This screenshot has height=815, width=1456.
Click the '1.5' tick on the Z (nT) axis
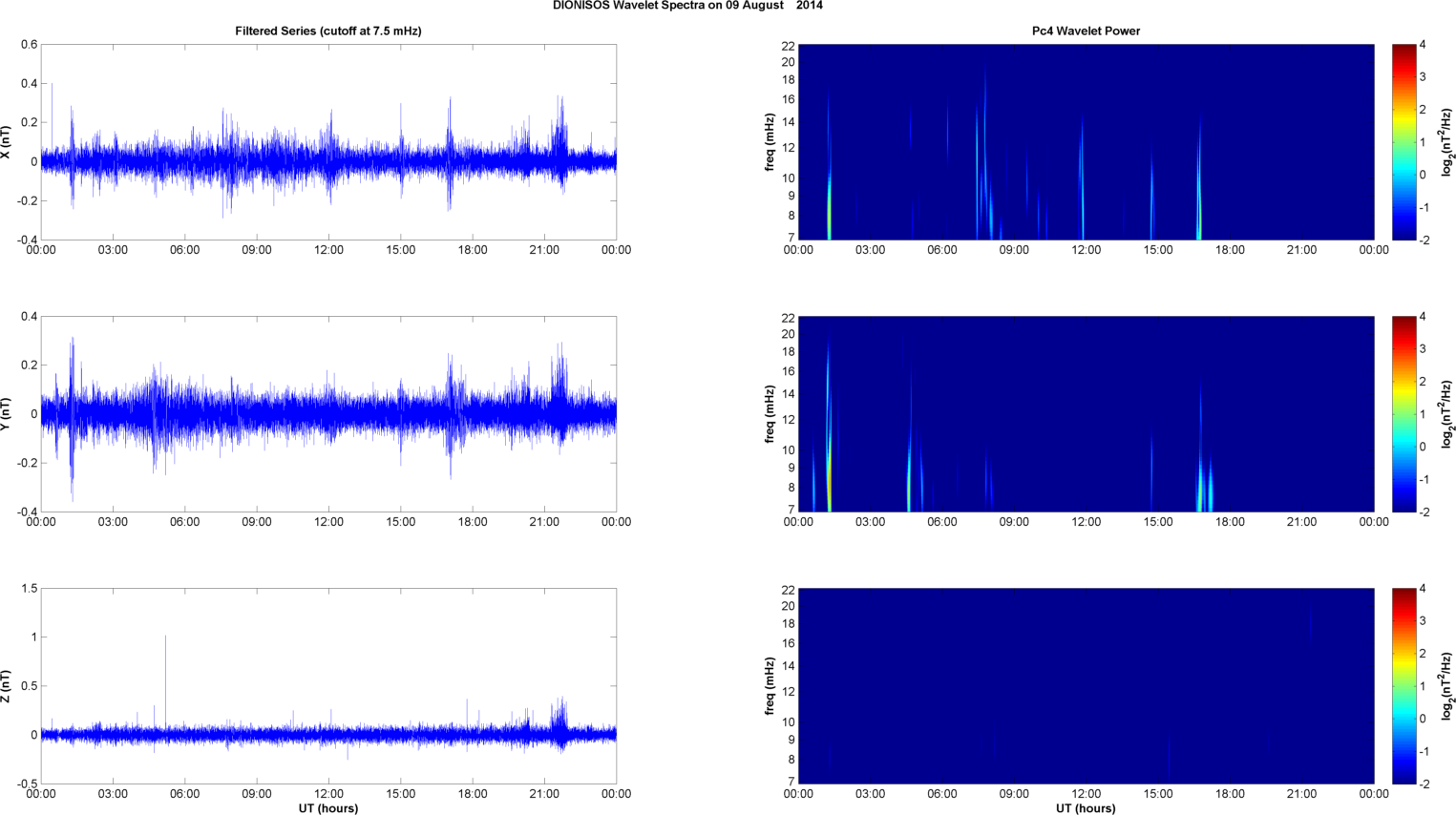pyautogui.click(x=29, y=589)
